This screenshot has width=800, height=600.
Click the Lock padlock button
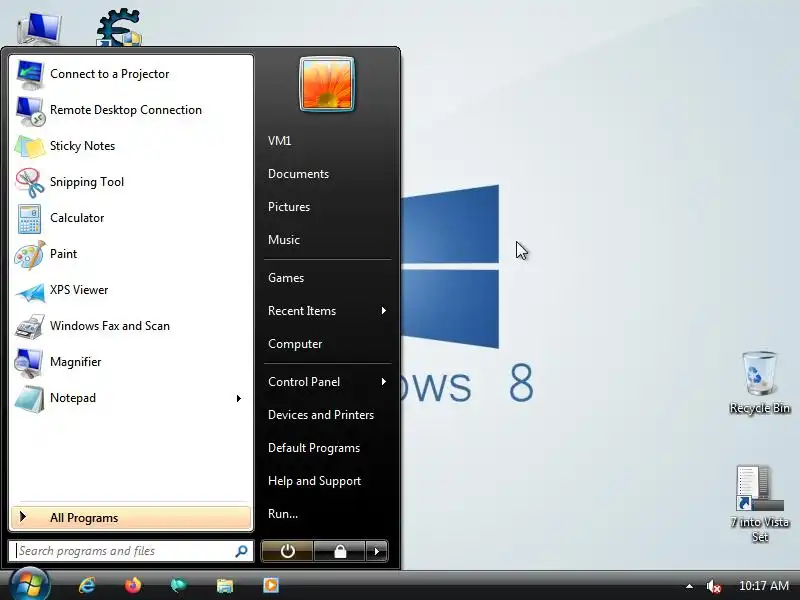pos(340,552)
